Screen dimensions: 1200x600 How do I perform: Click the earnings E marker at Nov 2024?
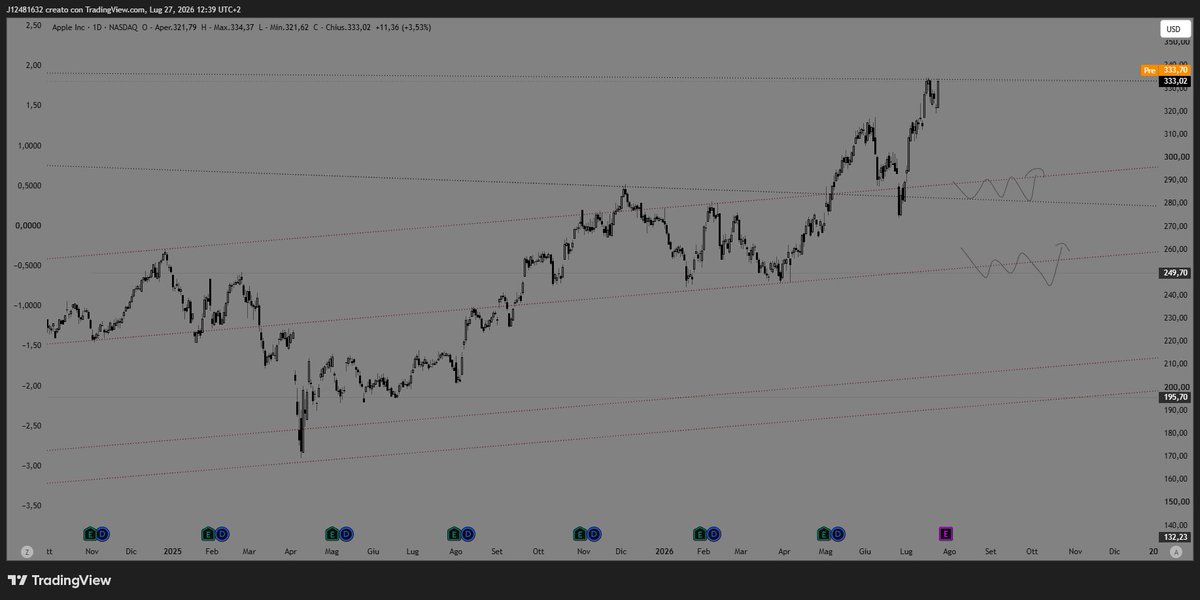90,532
